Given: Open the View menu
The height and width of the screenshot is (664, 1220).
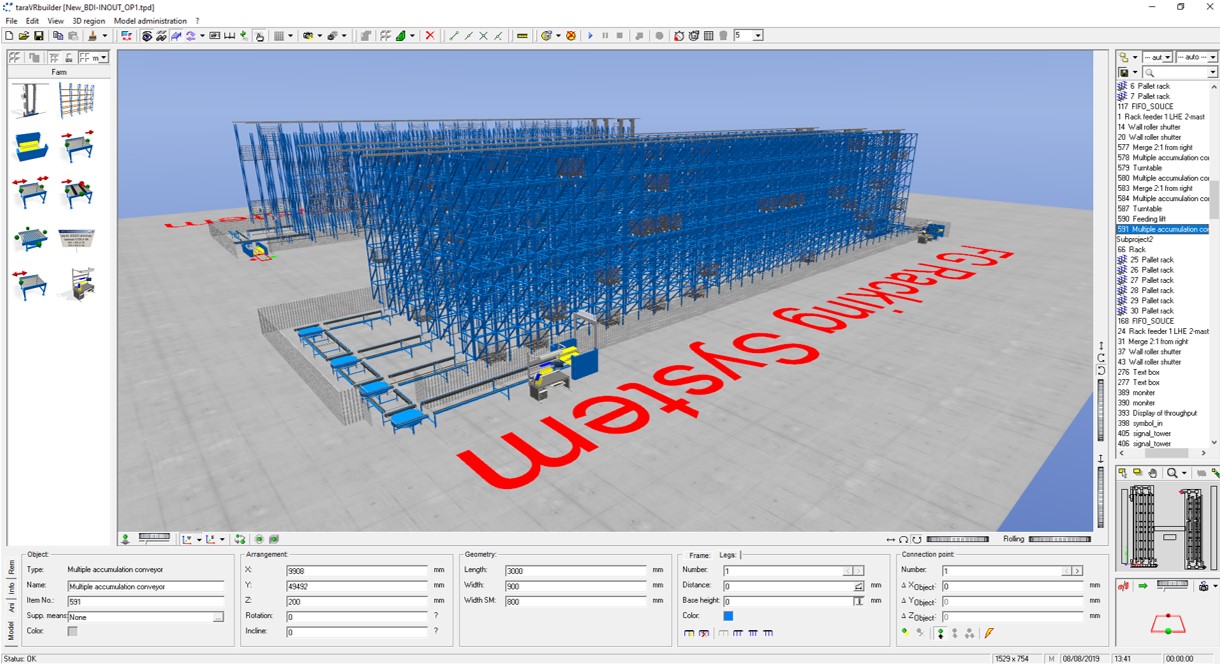Looking at the screenshot, I should (x=56, y=21).
